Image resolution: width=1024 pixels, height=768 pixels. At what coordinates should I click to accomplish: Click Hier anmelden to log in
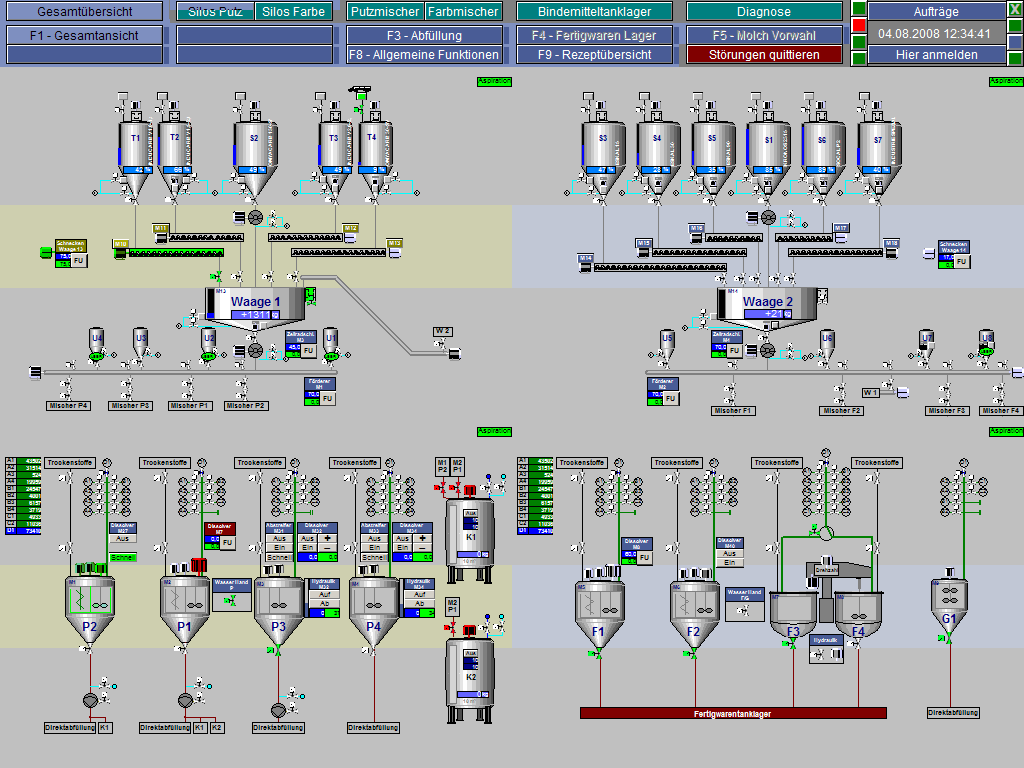pos(938,55)
